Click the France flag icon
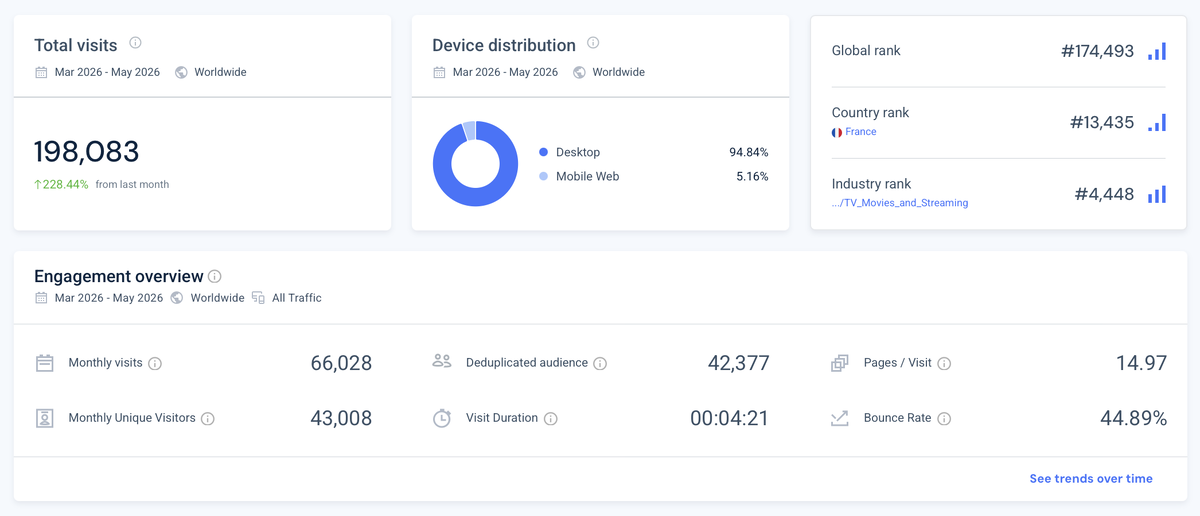 coord(837,132)
